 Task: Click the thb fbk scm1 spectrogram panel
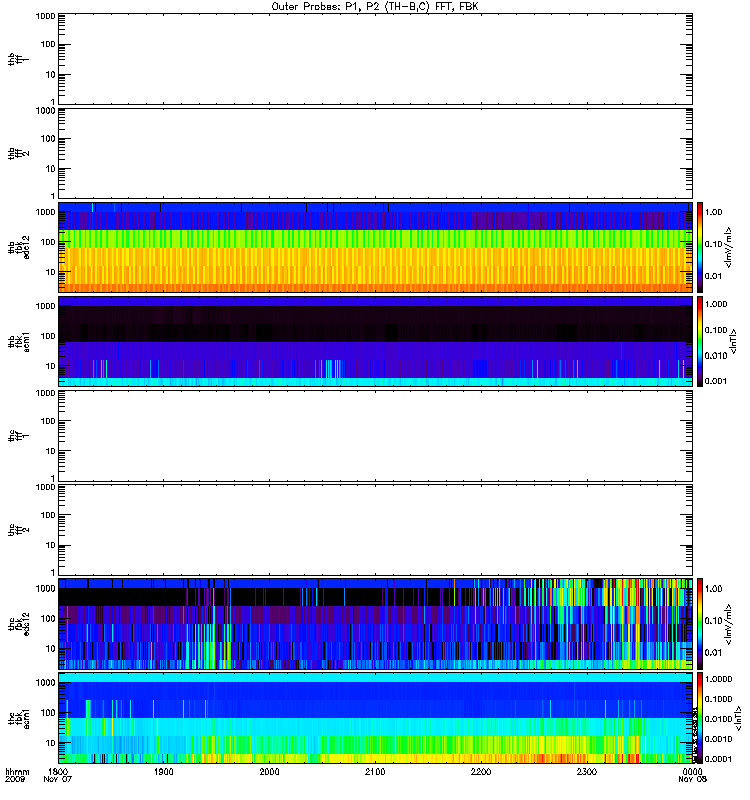[376, 341]
